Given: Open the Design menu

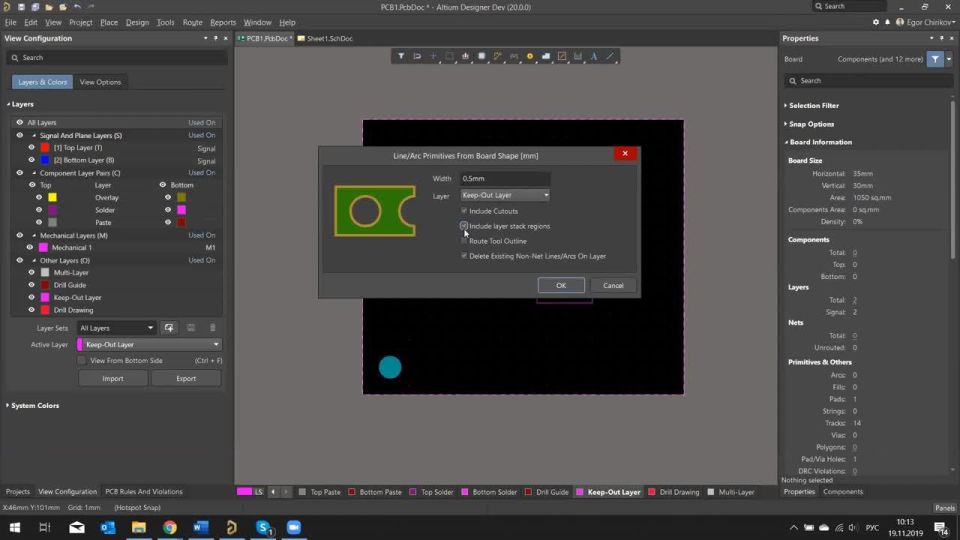Looking at the screenshot, I should tap(137, 22).
